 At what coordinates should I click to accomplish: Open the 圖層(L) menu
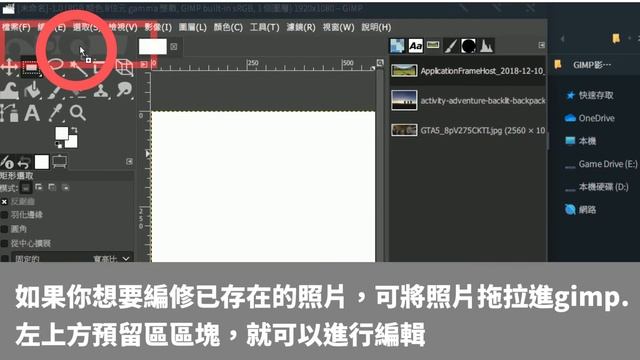pyautogui.click(x=193, y=27)
